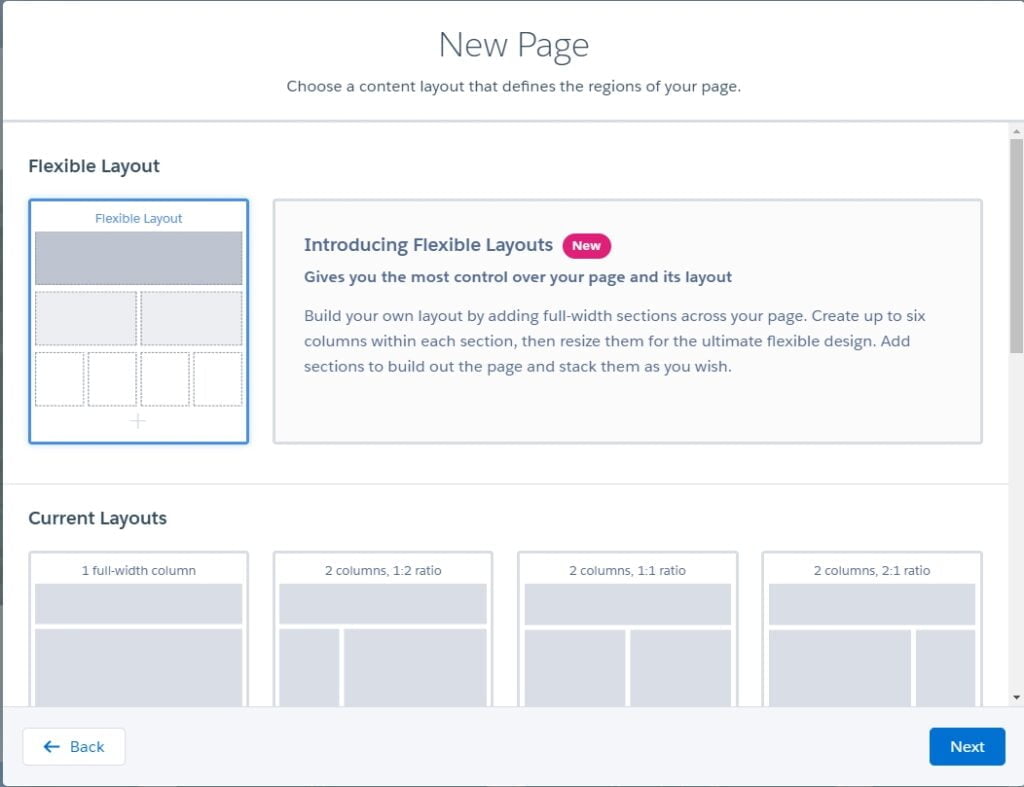Choose the 2 columns, 2:1 ratio layout

872,629
